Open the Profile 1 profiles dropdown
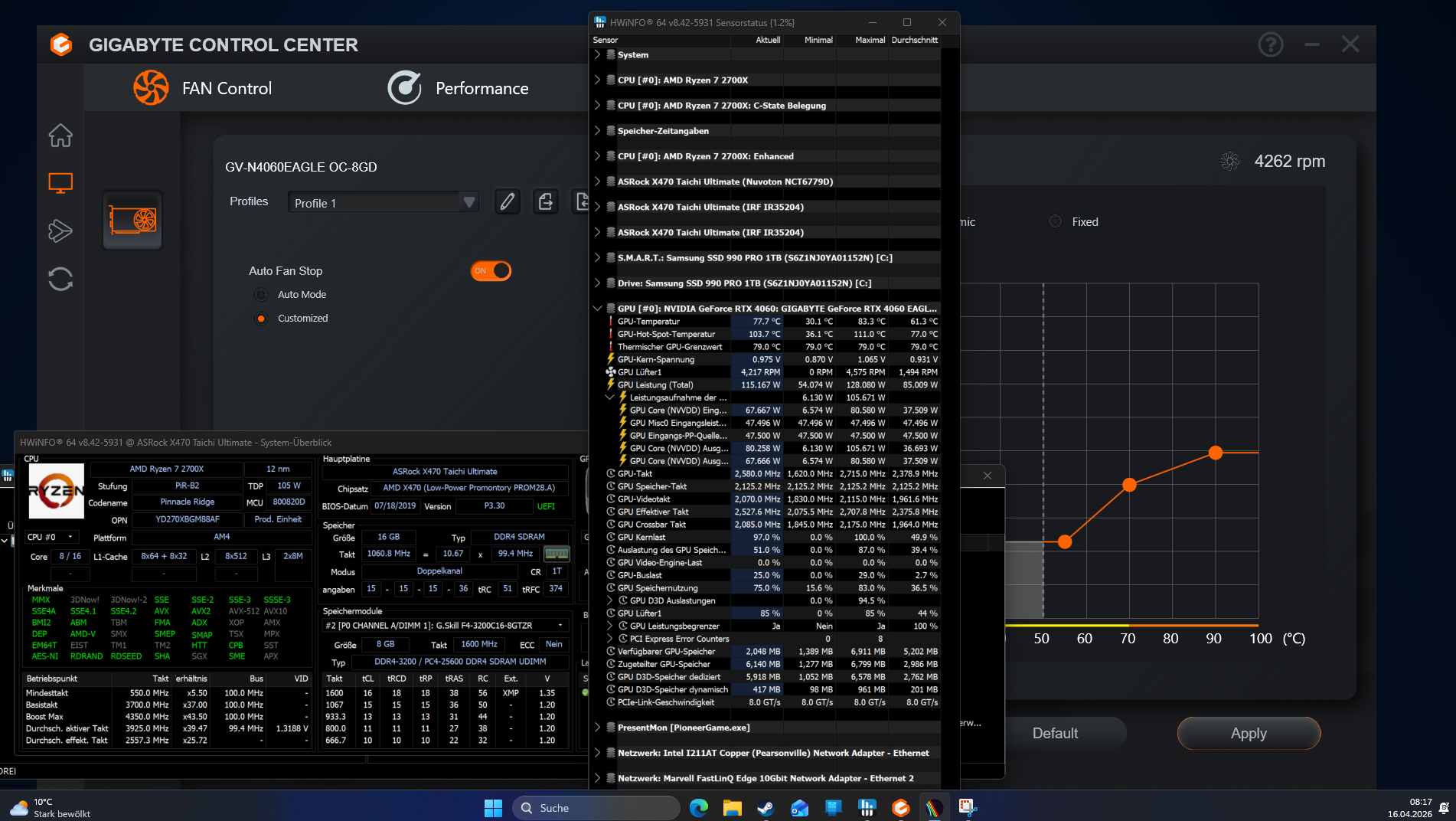The image size is (1456, 821). click(x=383, y=203)
